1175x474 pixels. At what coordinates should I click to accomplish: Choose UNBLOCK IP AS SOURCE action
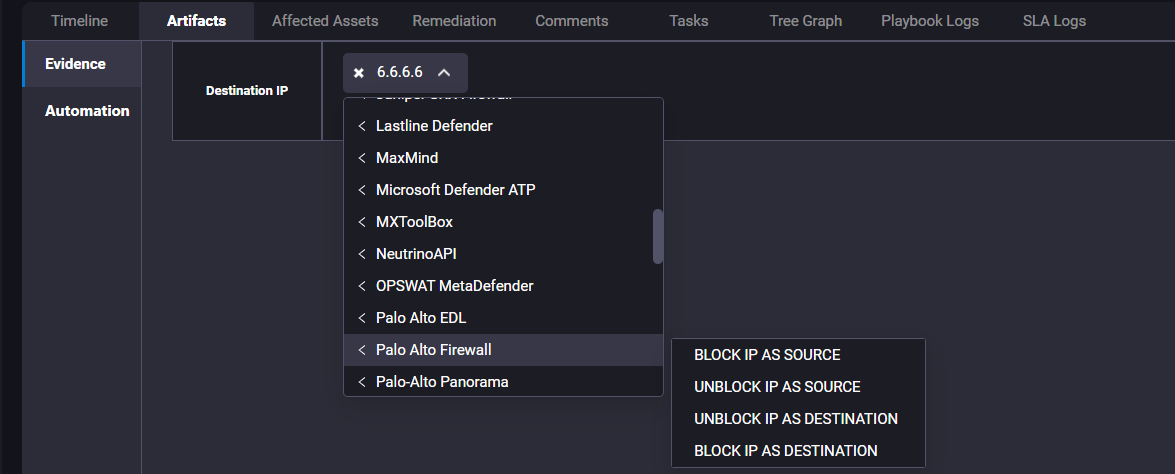point(798,387)
